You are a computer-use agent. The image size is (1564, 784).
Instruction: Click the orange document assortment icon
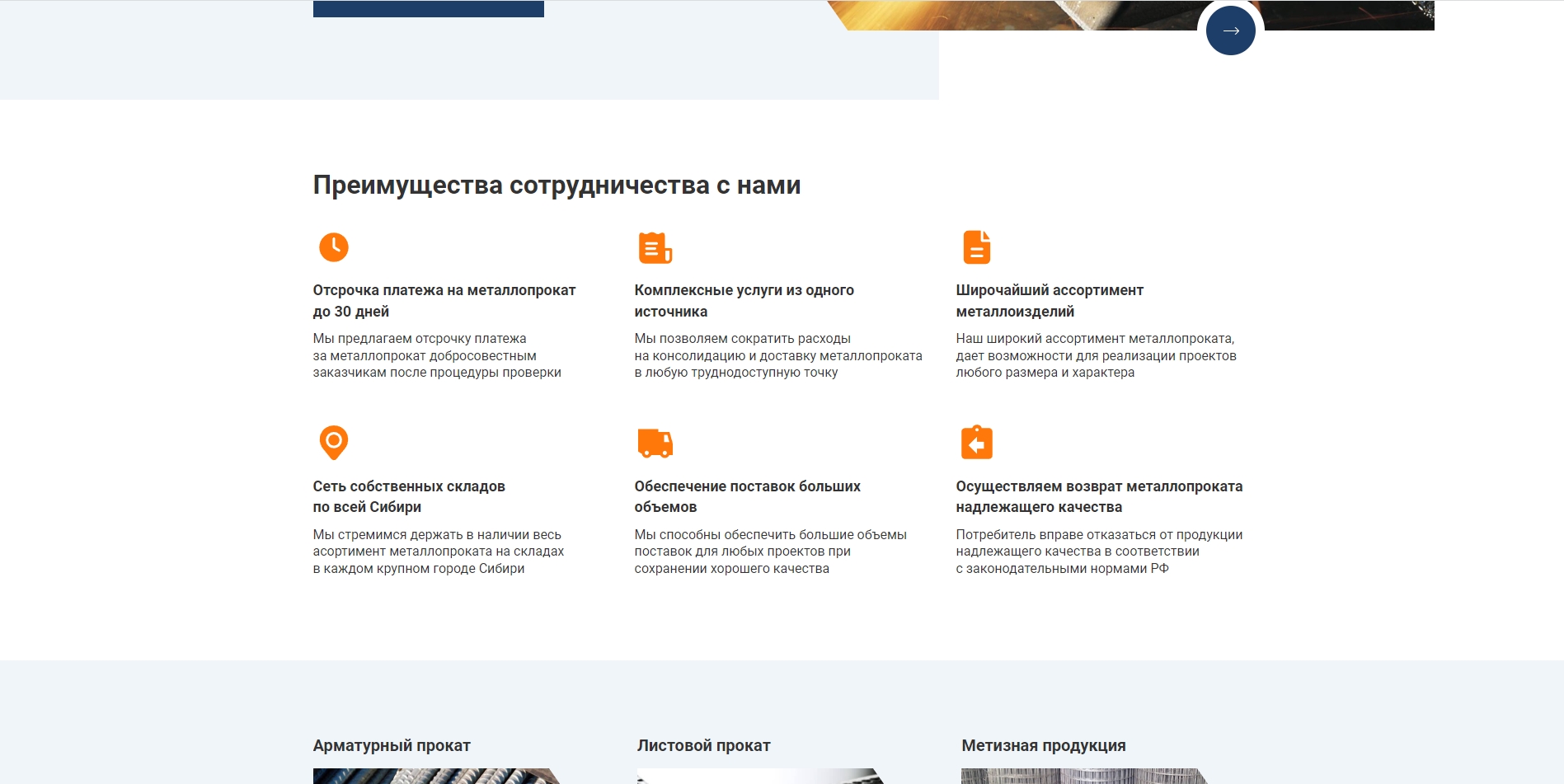(976, 247)
